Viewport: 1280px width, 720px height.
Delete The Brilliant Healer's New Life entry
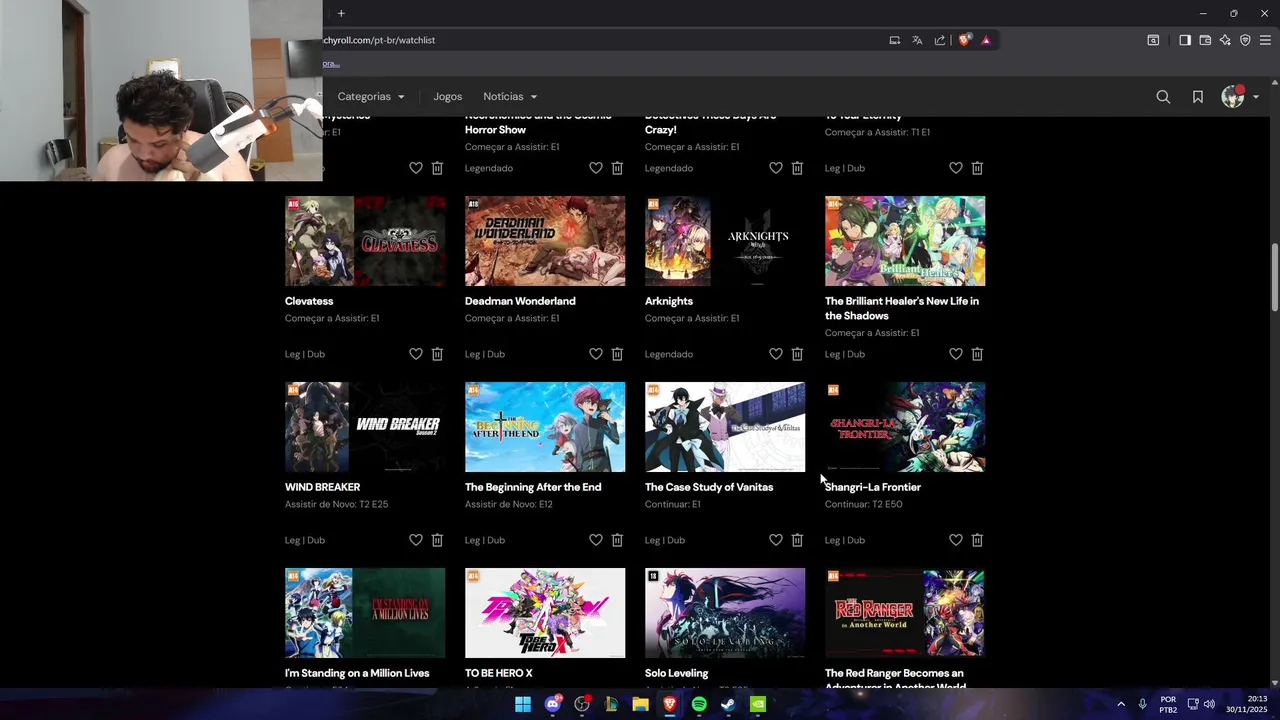pos(977,354)
